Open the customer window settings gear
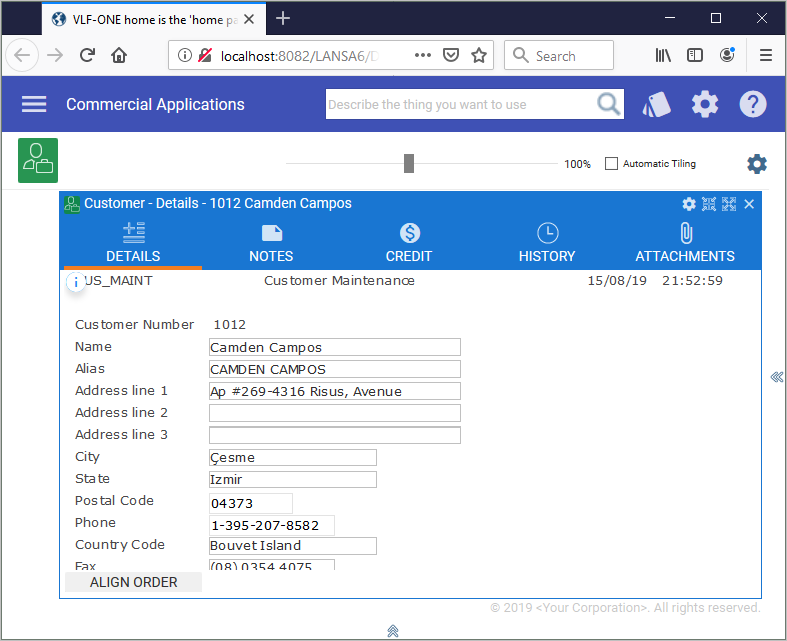 click(689, 204)
